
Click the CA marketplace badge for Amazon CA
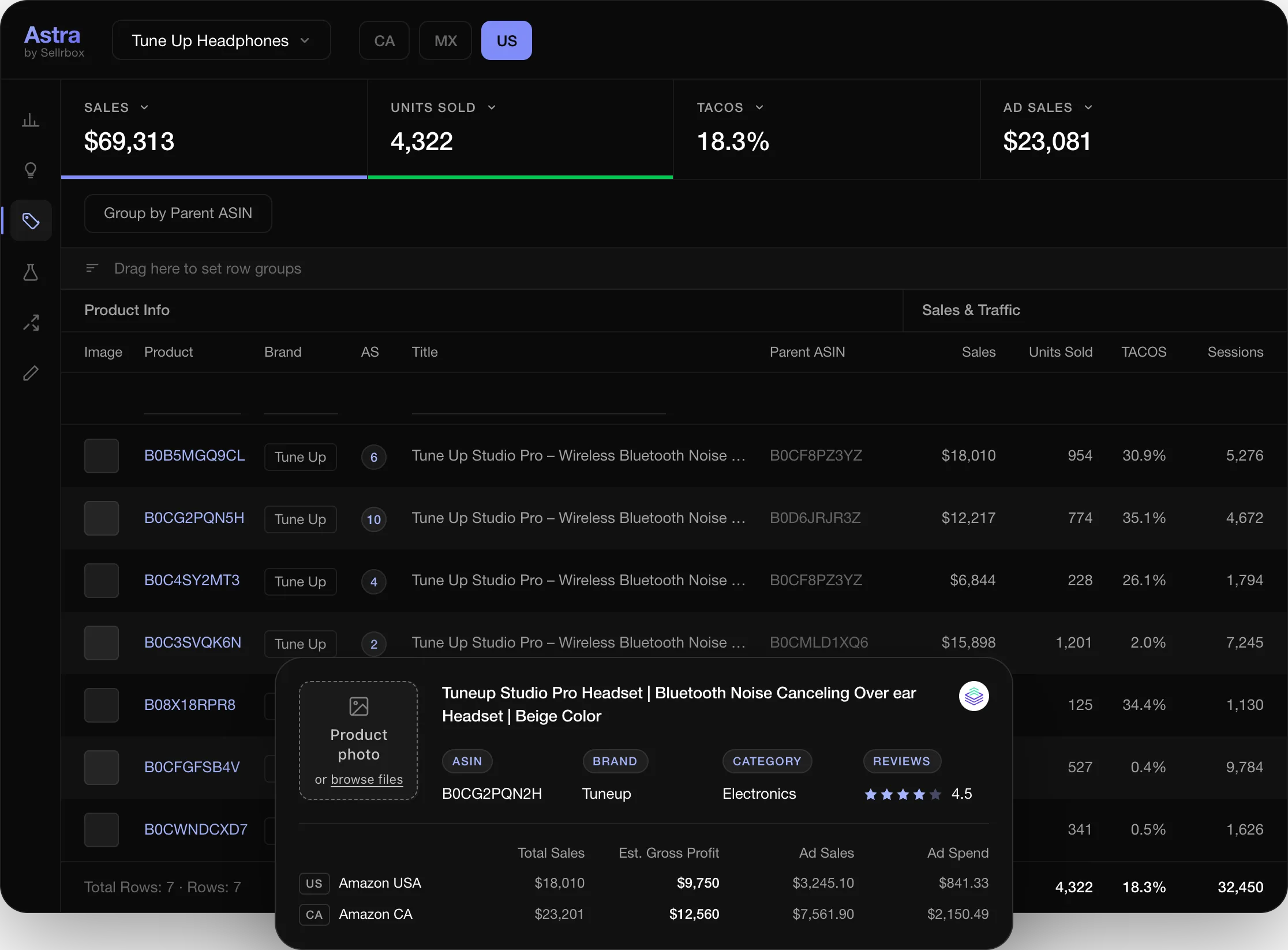click(314, 915)
